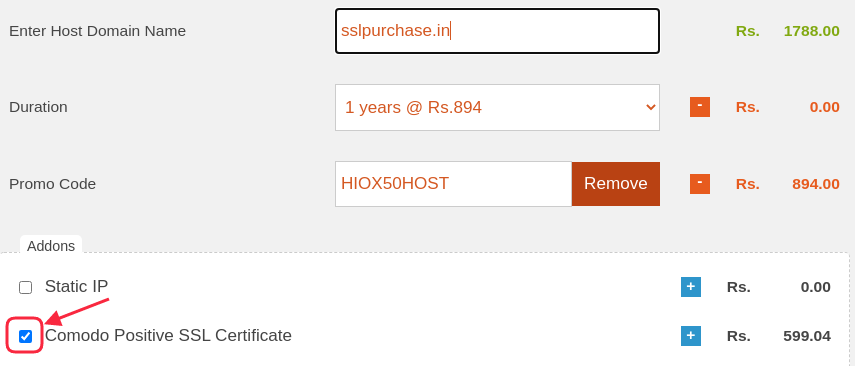The height and width of the screenshot is (366, 855).
Task: Click the Promo Code label text
Action: tap(52, 184)
